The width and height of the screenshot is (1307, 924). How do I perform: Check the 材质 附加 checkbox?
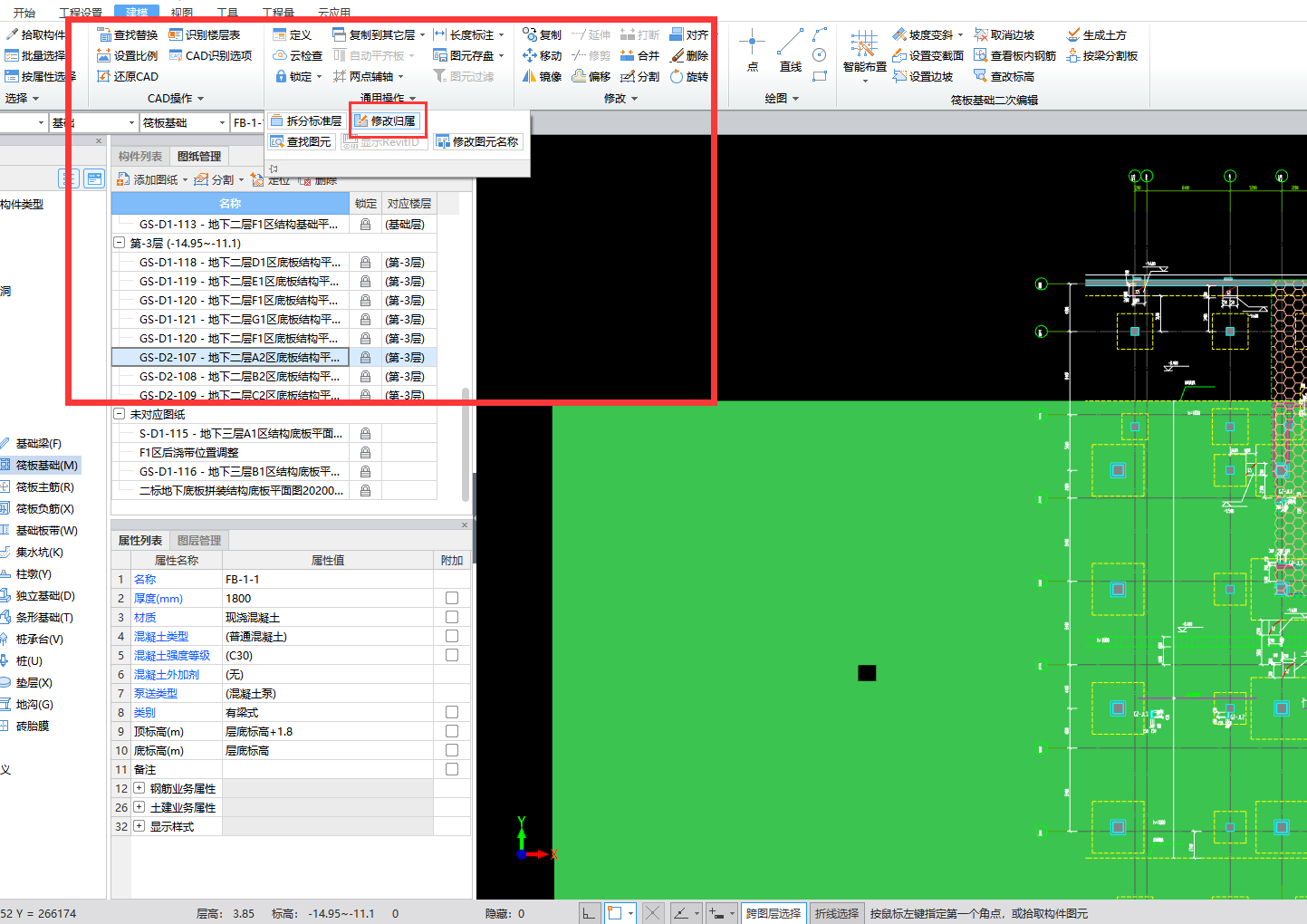(x=452, y=617)
